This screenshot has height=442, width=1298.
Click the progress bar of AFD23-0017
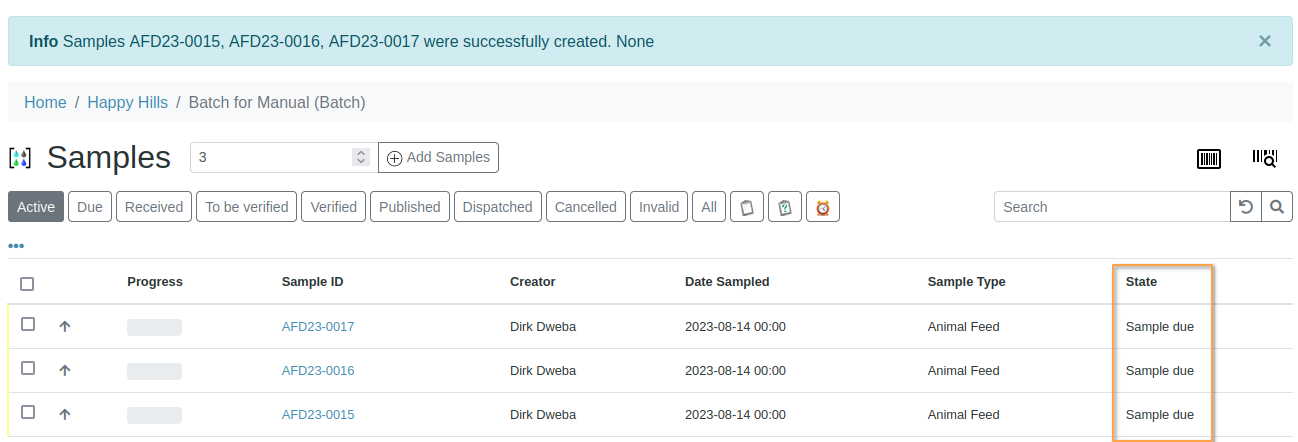tap(154, 327)
